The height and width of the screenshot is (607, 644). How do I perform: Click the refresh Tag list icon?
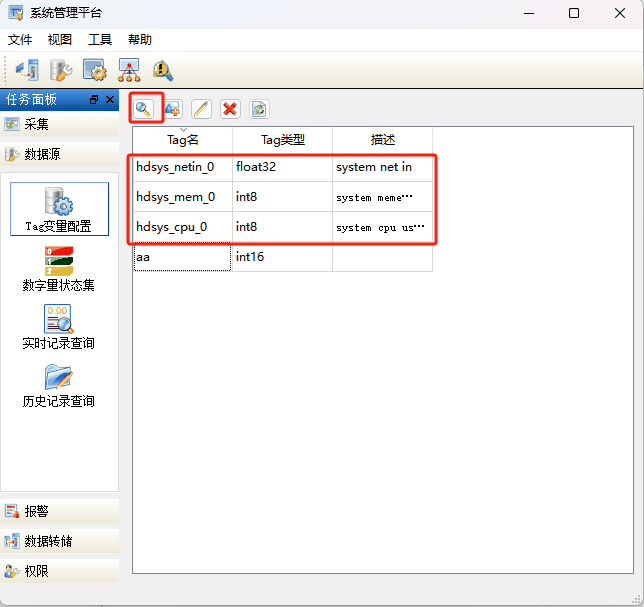259,109
